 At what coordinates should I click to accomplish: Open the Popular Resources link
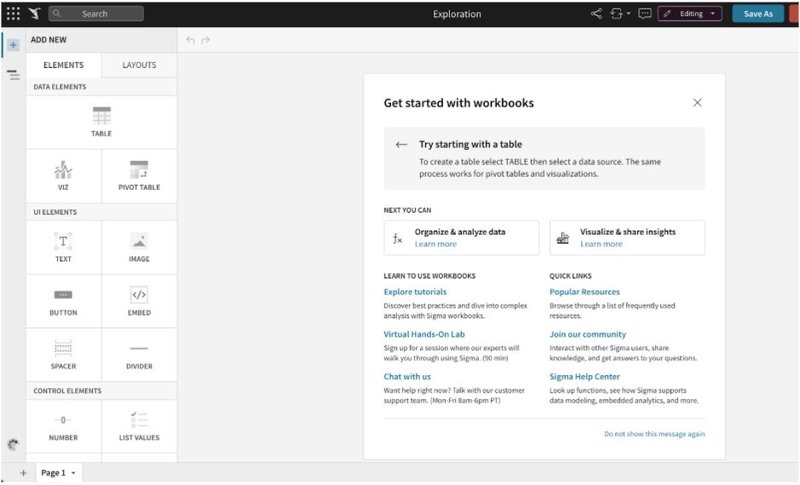point(584,292)
